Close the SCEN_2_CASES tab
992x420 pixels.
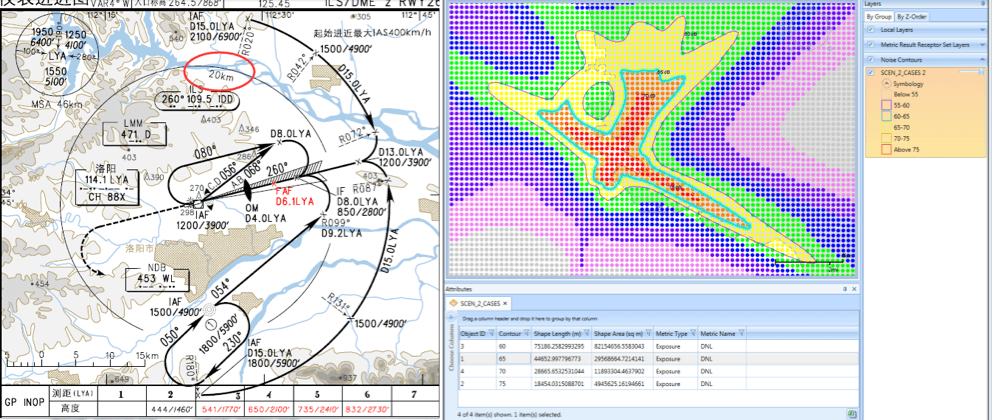(x=506, y=303)
